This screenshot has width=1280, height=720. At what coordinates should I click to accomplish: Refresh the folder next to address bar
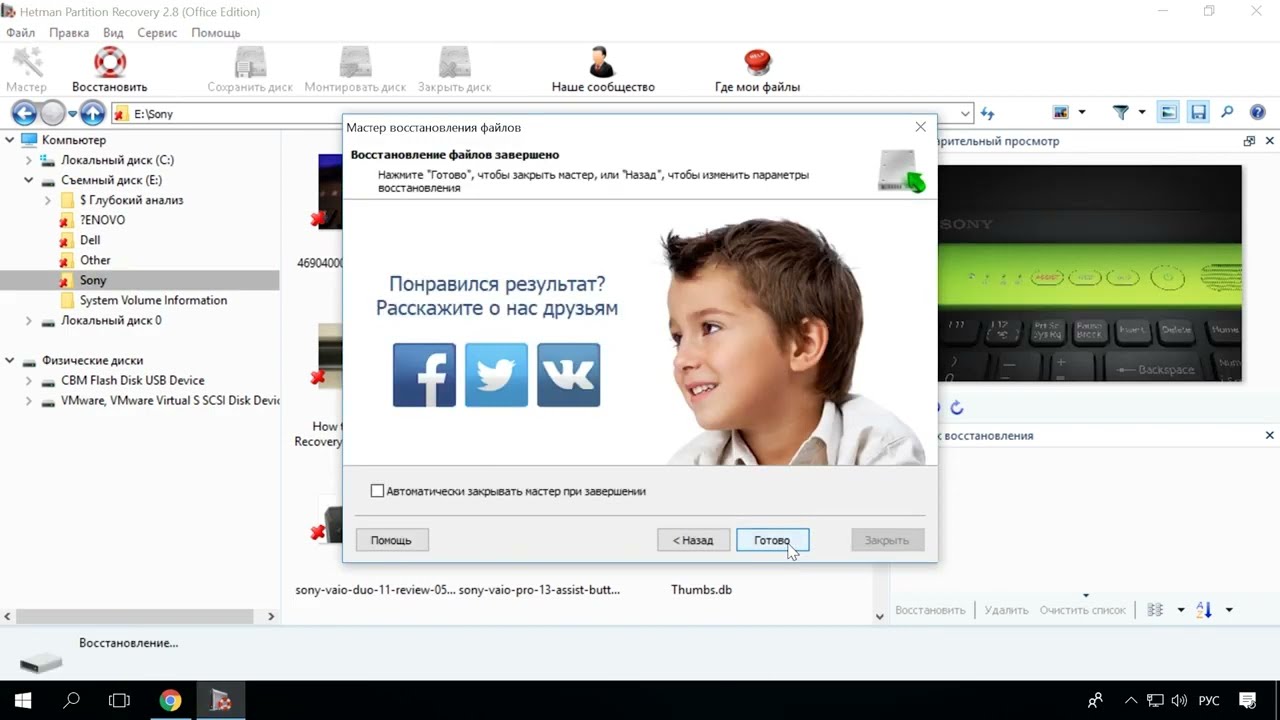coord(988,113)
